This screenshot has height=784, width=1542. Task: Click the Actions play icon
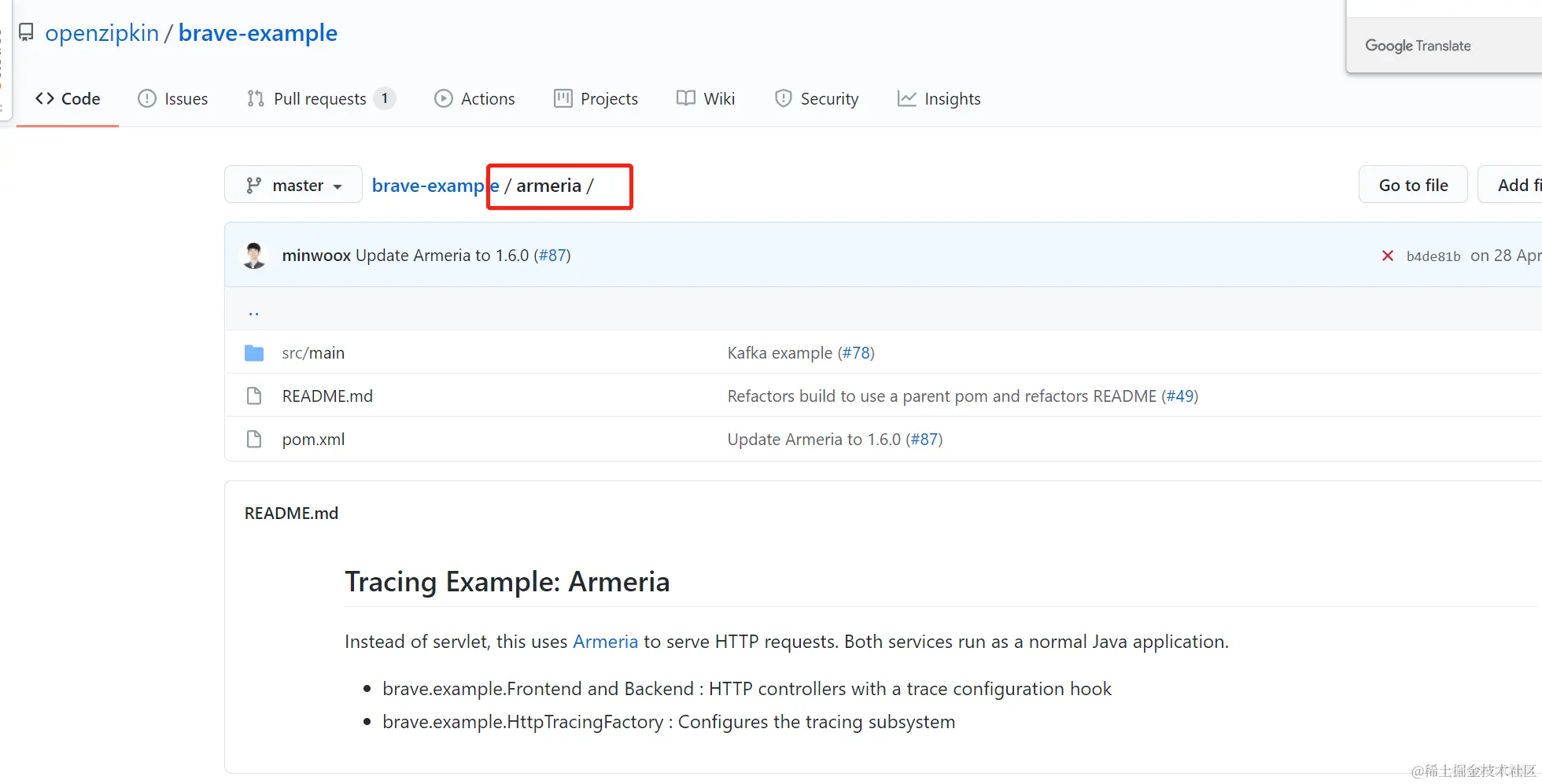point(444,98)
